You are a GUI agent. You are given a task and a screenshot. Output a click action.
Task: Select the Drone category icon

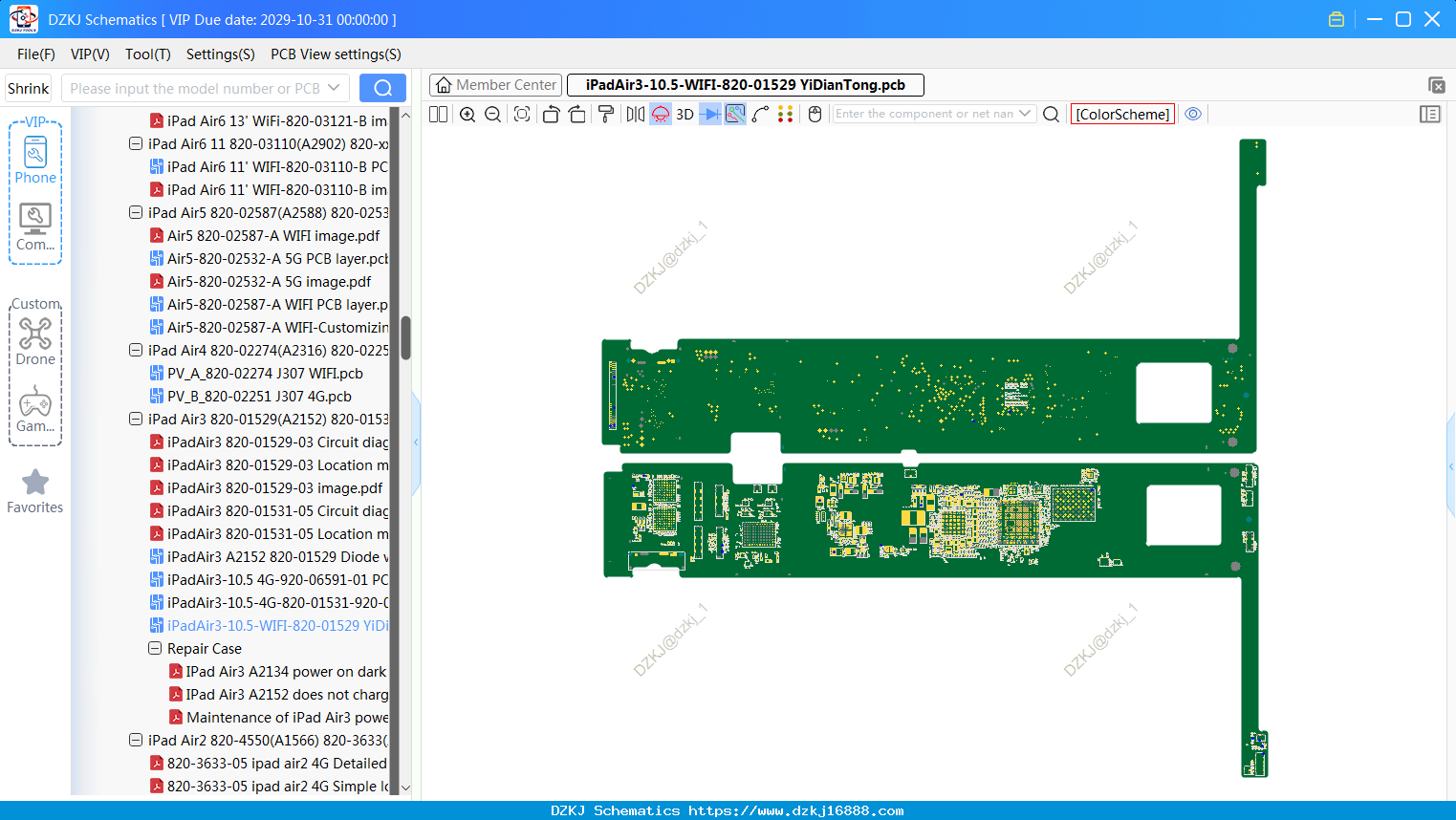pyautogui.click(x=35, y=341)
